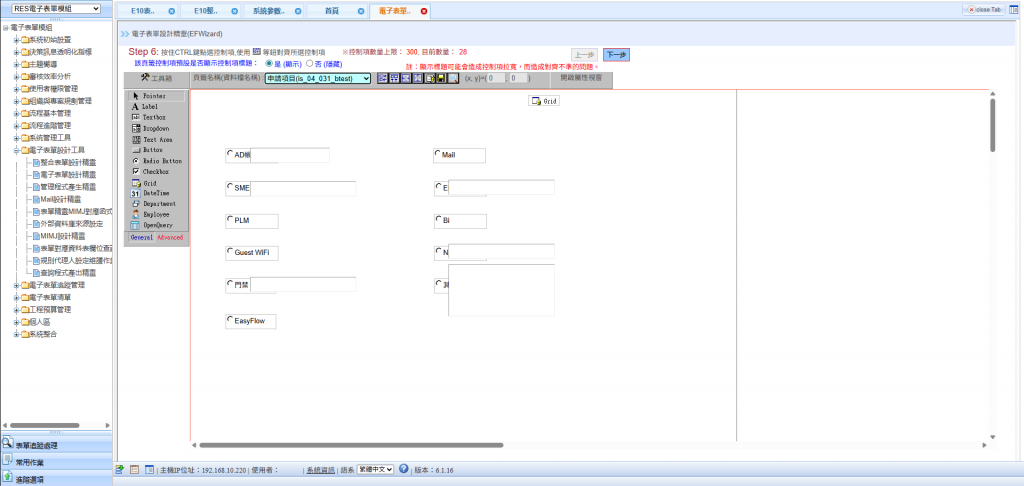Click the 上一步 previous step button

click(584, 55)
